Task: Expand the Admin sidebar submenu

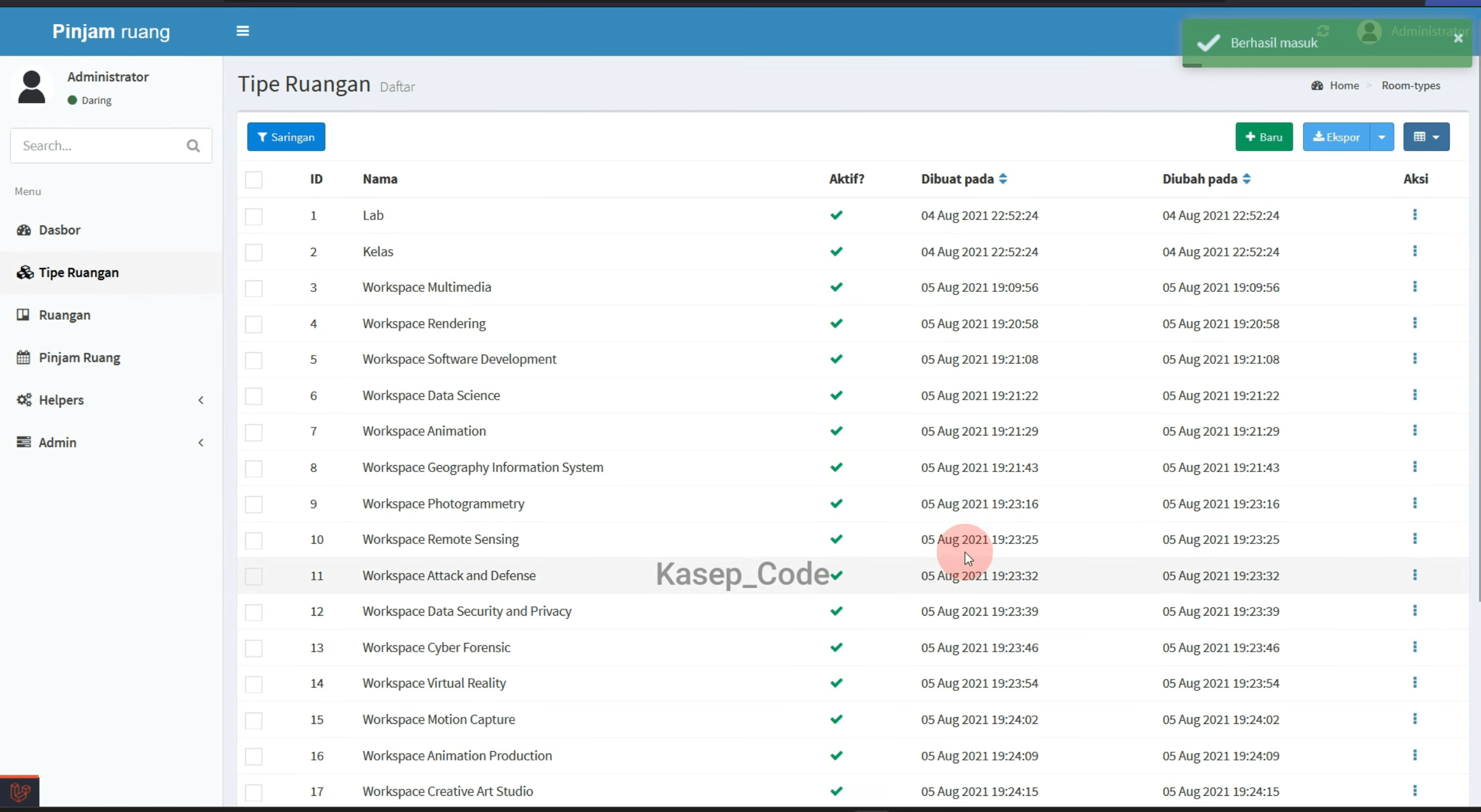Action: coord(111,442)
